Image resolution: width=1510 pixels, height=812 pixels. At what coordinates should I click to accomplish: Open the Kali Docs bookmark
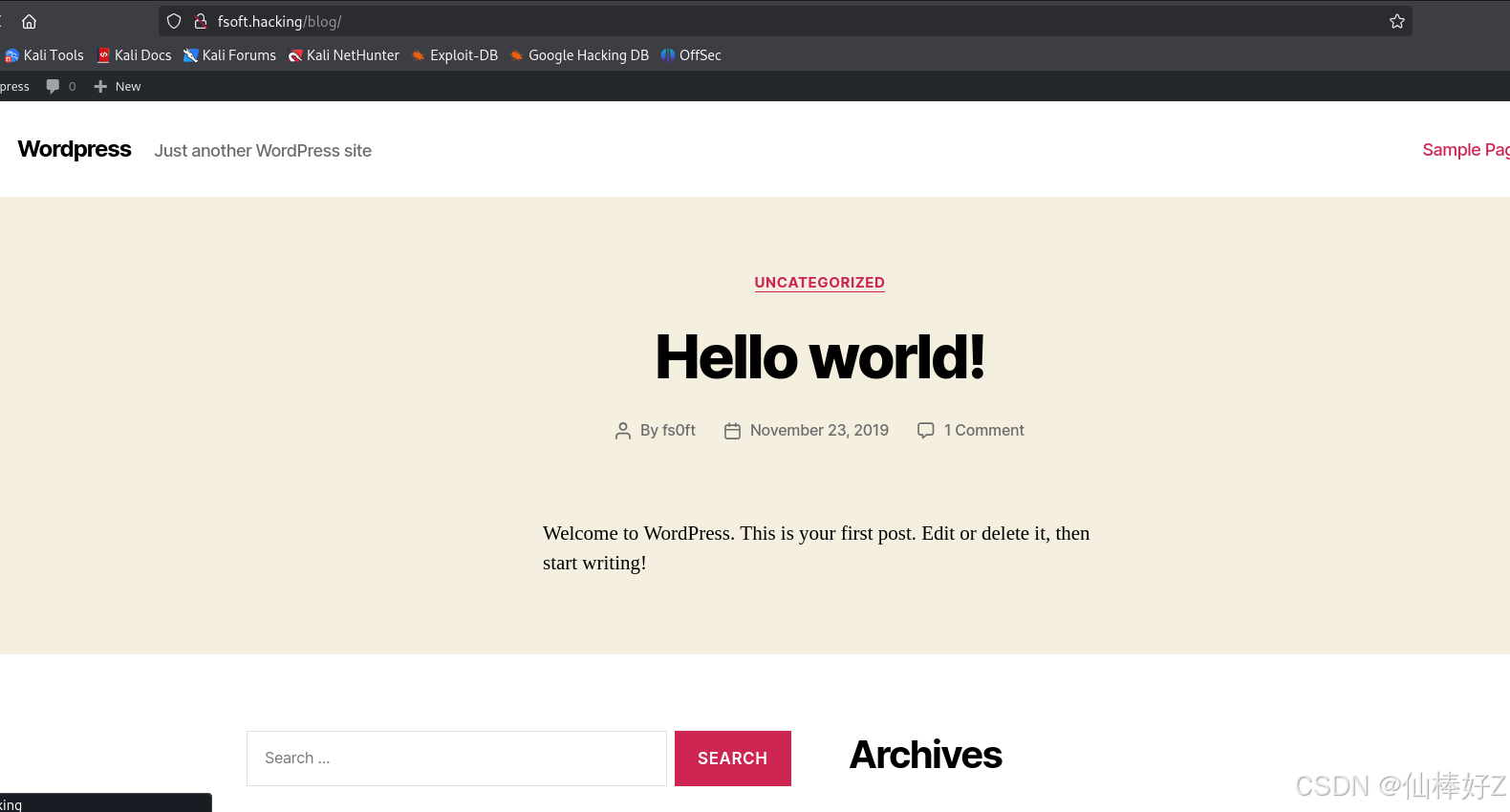click(x=135, y=55)
